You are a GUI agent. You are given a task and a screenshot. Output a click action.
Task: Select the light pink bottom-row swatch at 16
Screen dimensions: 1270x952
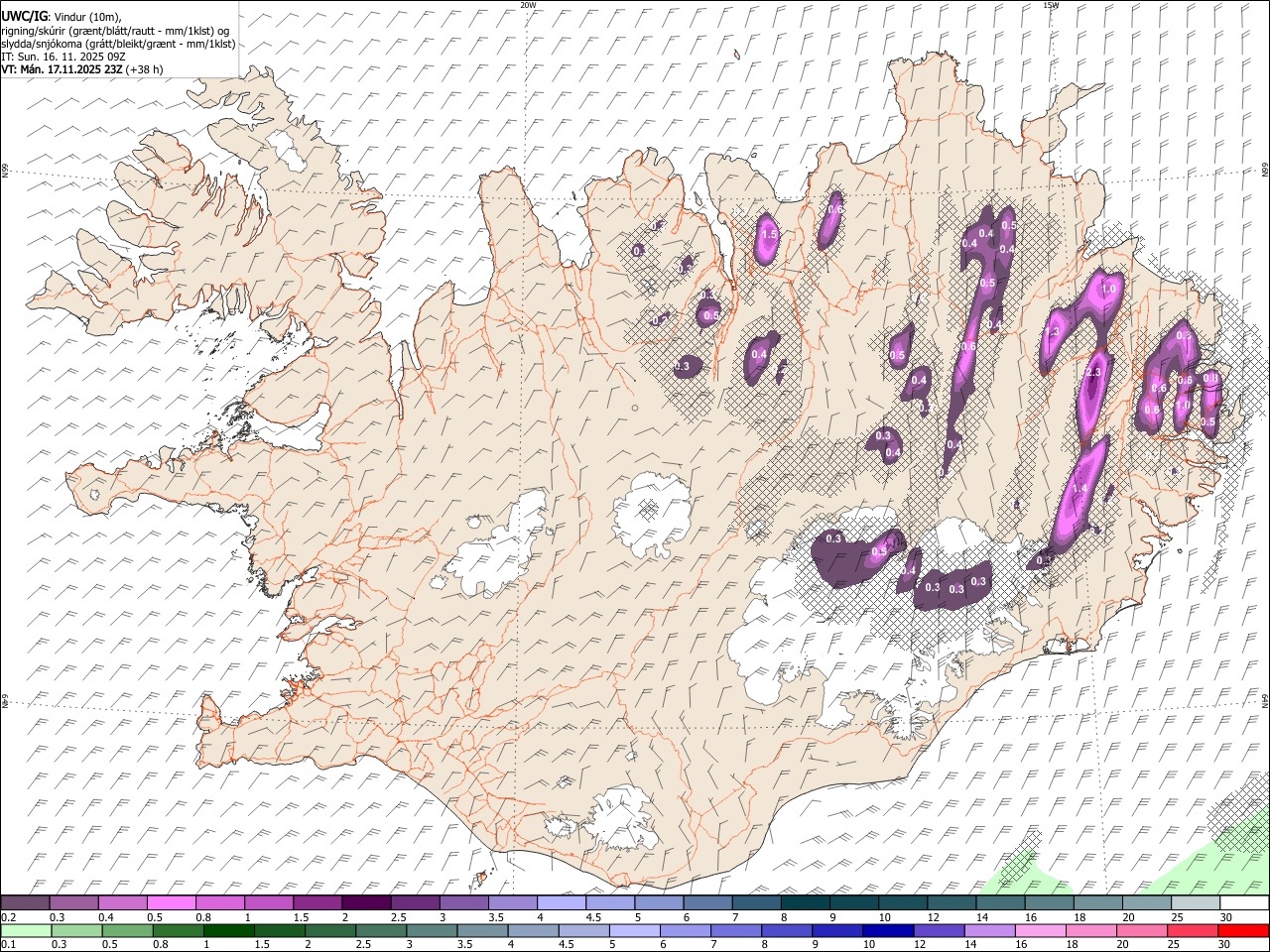(x=1041, y=930)
